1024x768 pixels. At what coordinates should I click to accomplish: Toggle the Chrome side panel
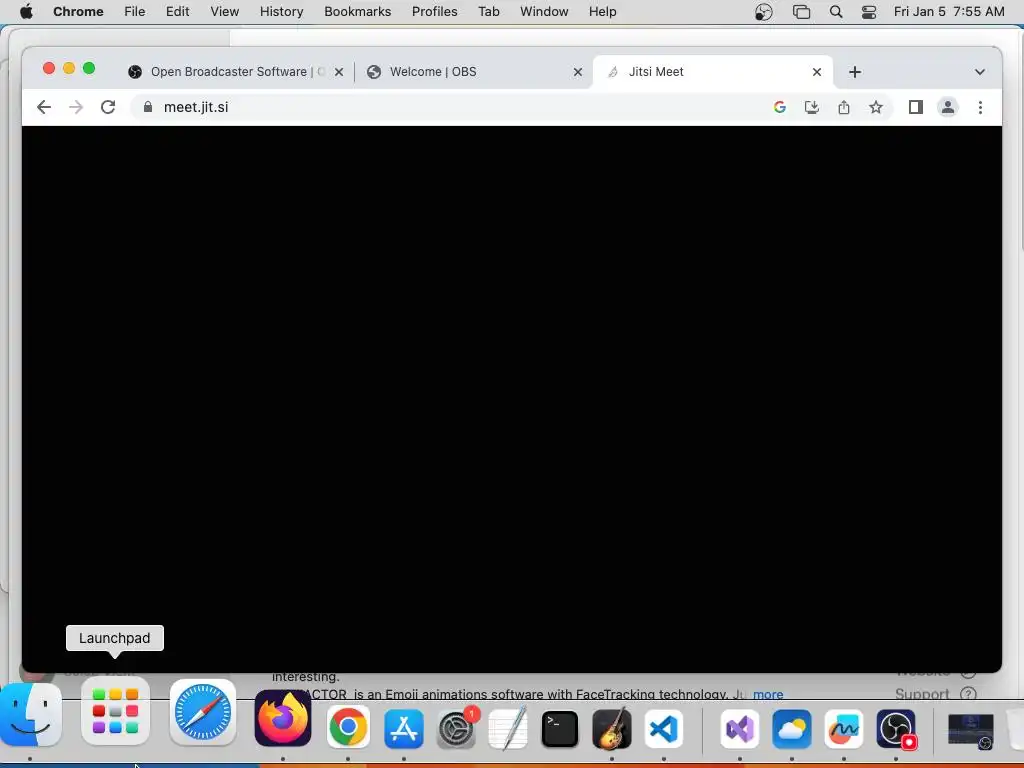916,107
